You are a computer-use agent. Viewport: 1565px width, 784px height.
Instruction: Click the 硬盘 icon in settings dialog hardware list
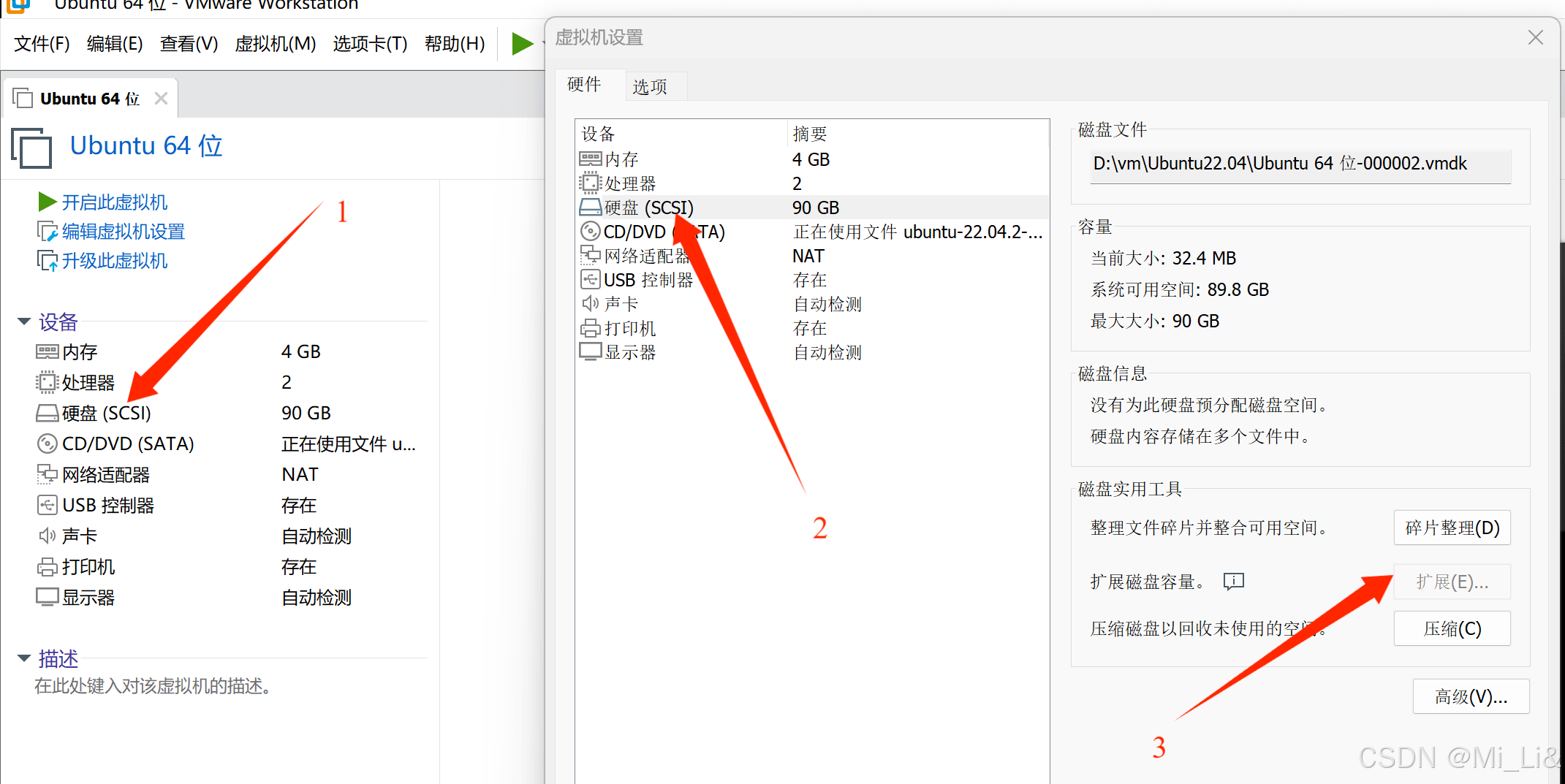click(590, 208)
